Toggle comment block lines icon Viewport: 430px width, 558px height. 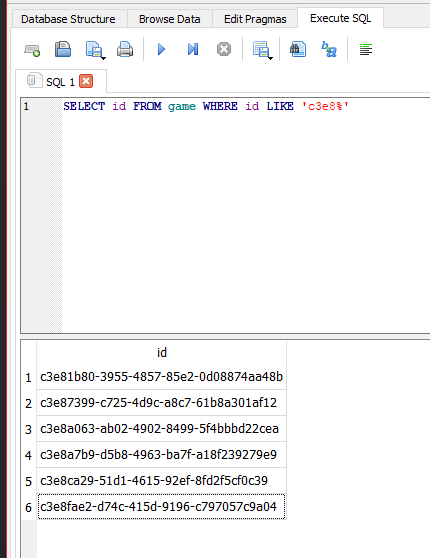tap(366, 49)
